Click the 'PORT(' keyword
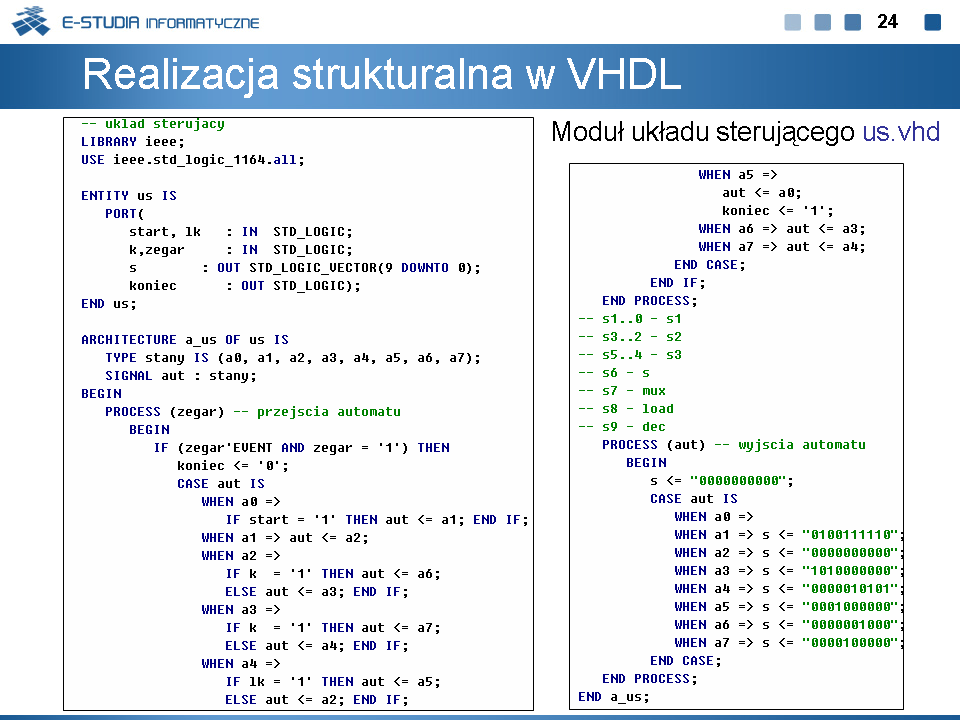 tap(124, 214)
